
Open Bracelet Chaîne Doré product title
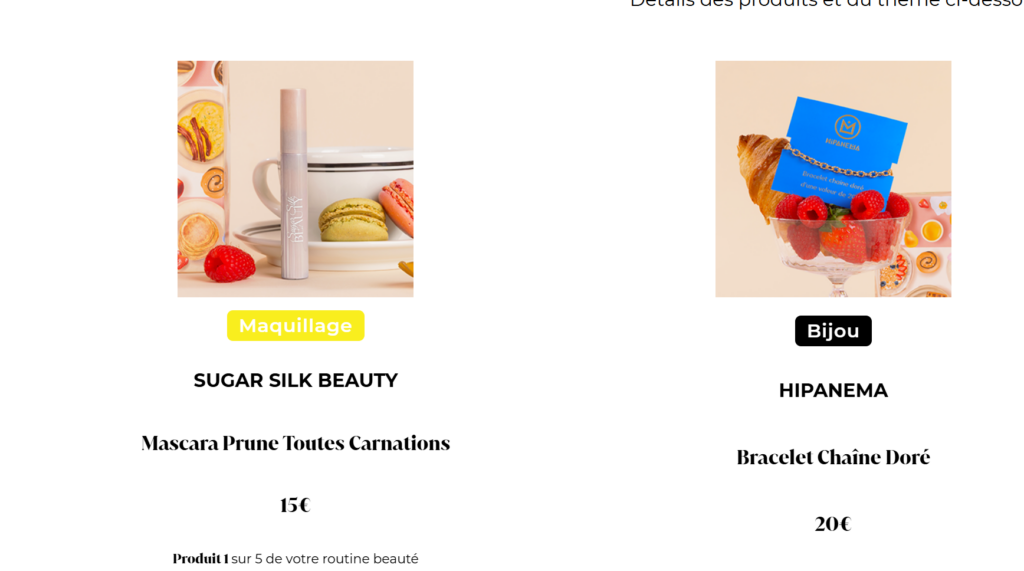[833, 458]
